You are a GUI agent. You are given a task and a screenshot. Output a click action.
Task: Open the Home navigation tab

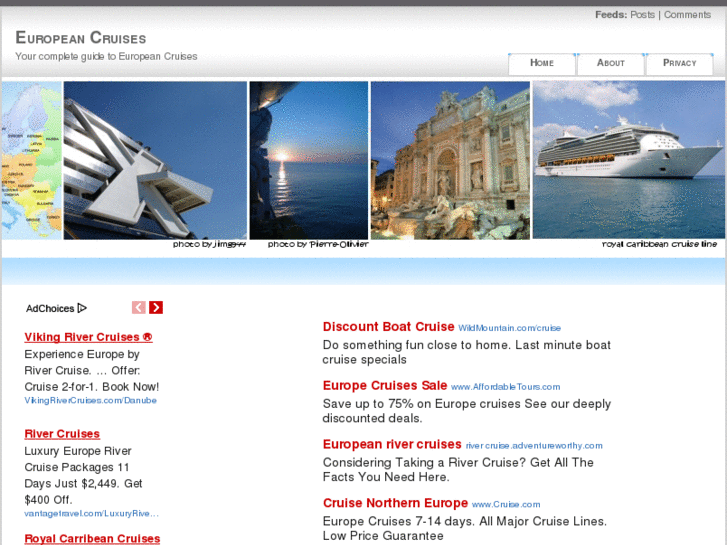point(542,63)
